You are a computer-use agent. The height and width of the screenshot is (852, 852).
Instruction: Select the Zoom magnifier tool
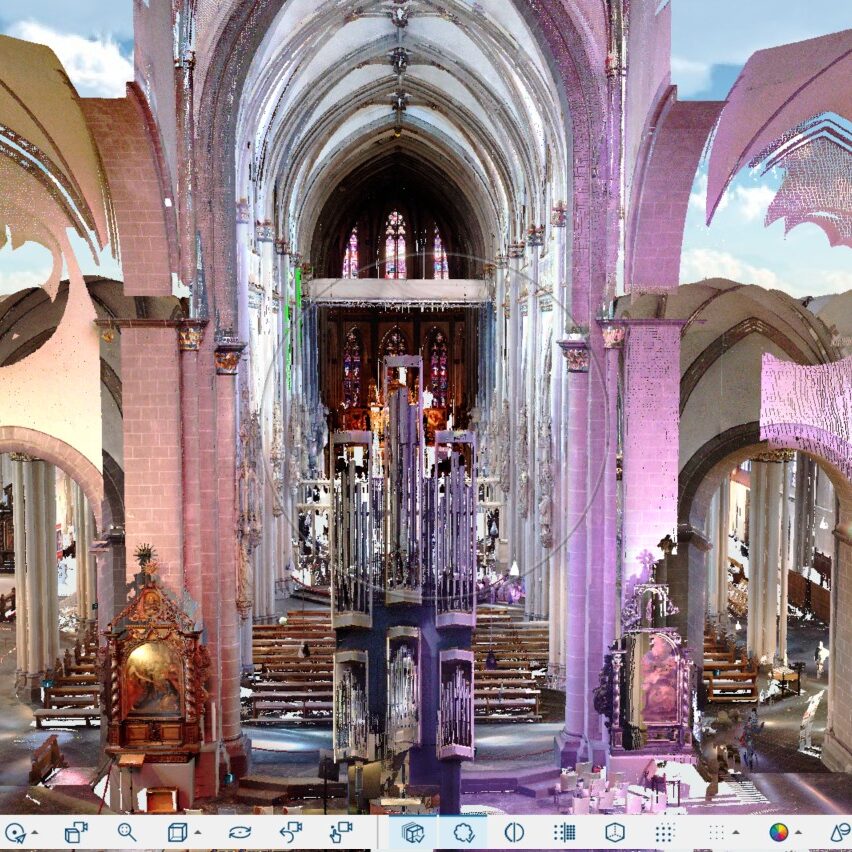click(x=125, y=834)
